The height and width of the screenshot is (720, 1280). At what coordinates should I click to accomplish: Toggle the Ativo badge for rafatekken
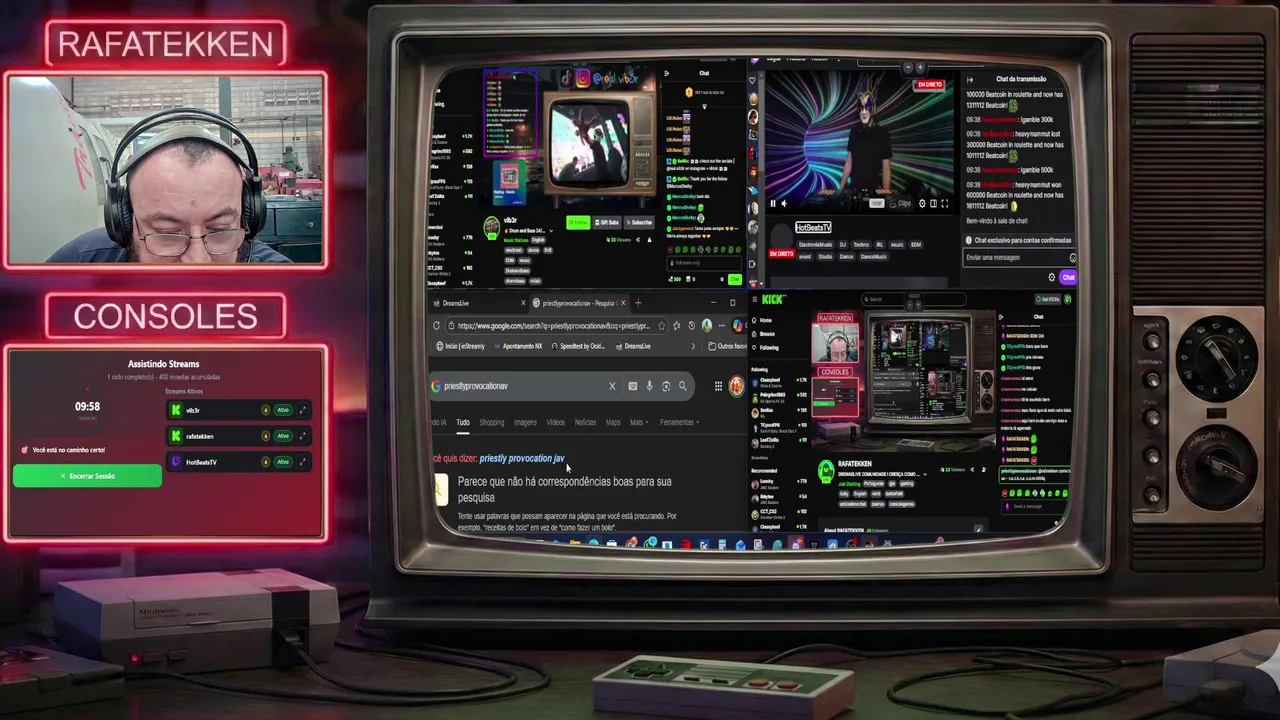[283, 436]
